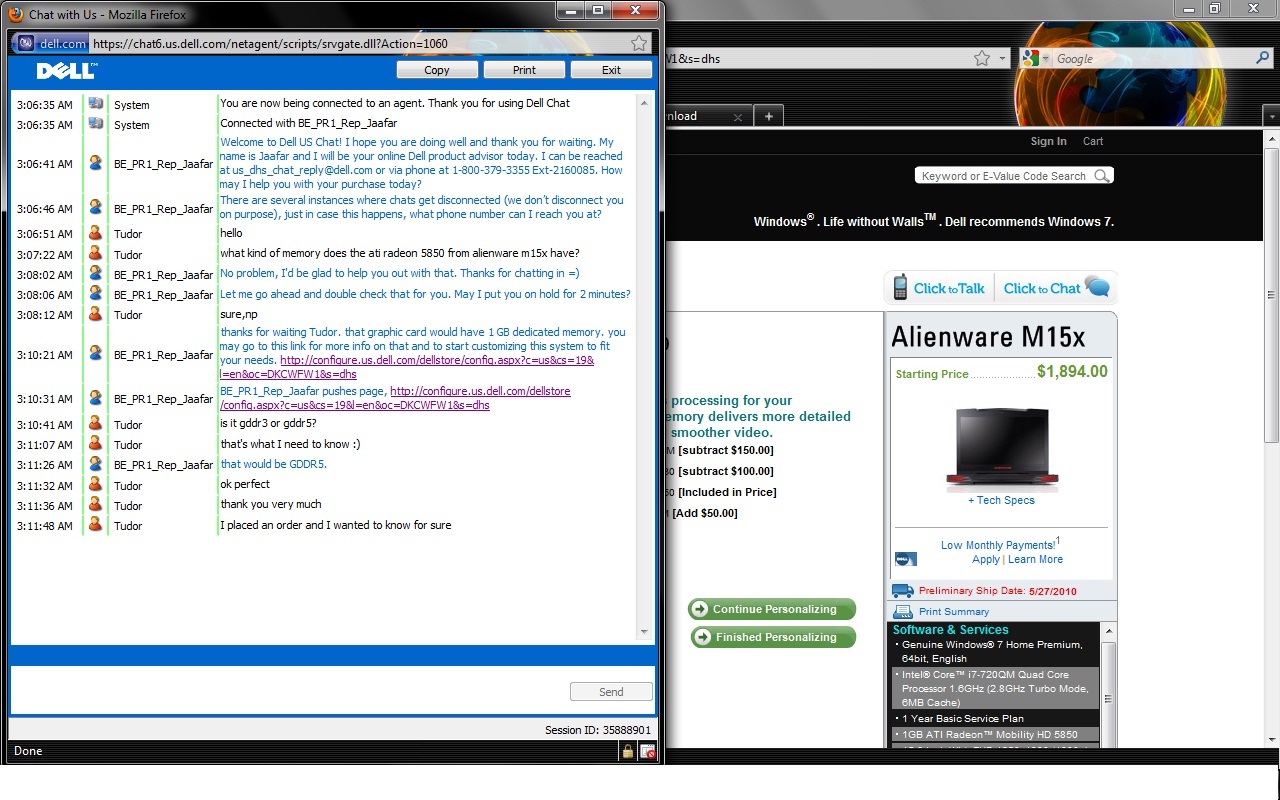The height and width of the screenshot is (800, 1280).
Task: Click the 'Done' status bar text
Action: [28, 751]
